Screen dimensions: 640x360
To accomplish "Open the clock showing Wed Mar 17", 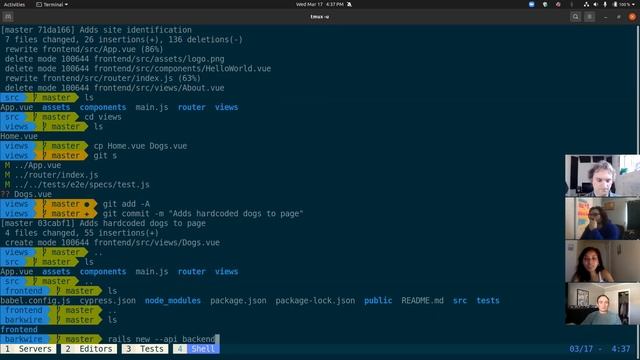I will point(320,4).
